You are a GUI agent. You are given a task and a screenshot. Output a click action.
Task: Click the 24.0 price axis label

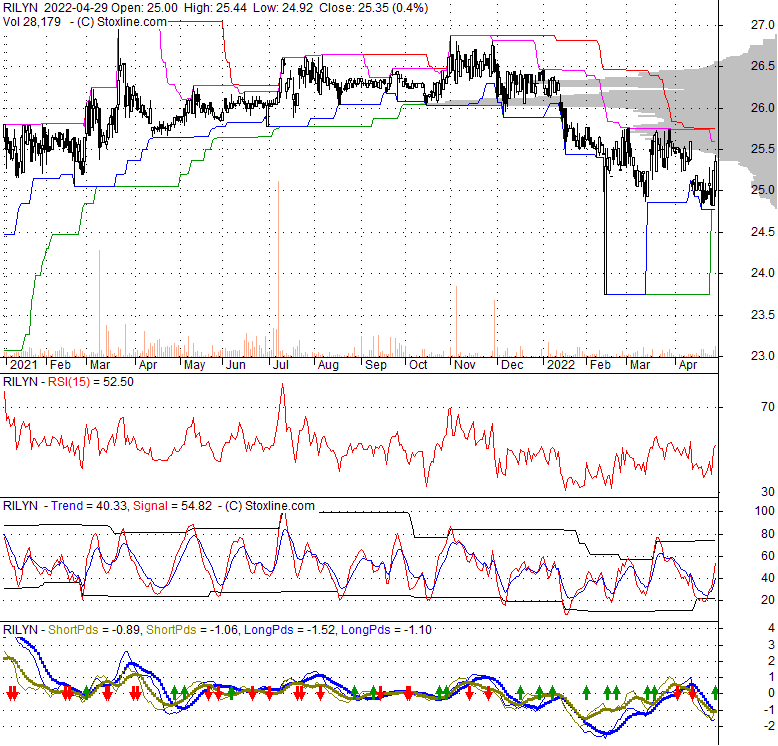point(763,273)
